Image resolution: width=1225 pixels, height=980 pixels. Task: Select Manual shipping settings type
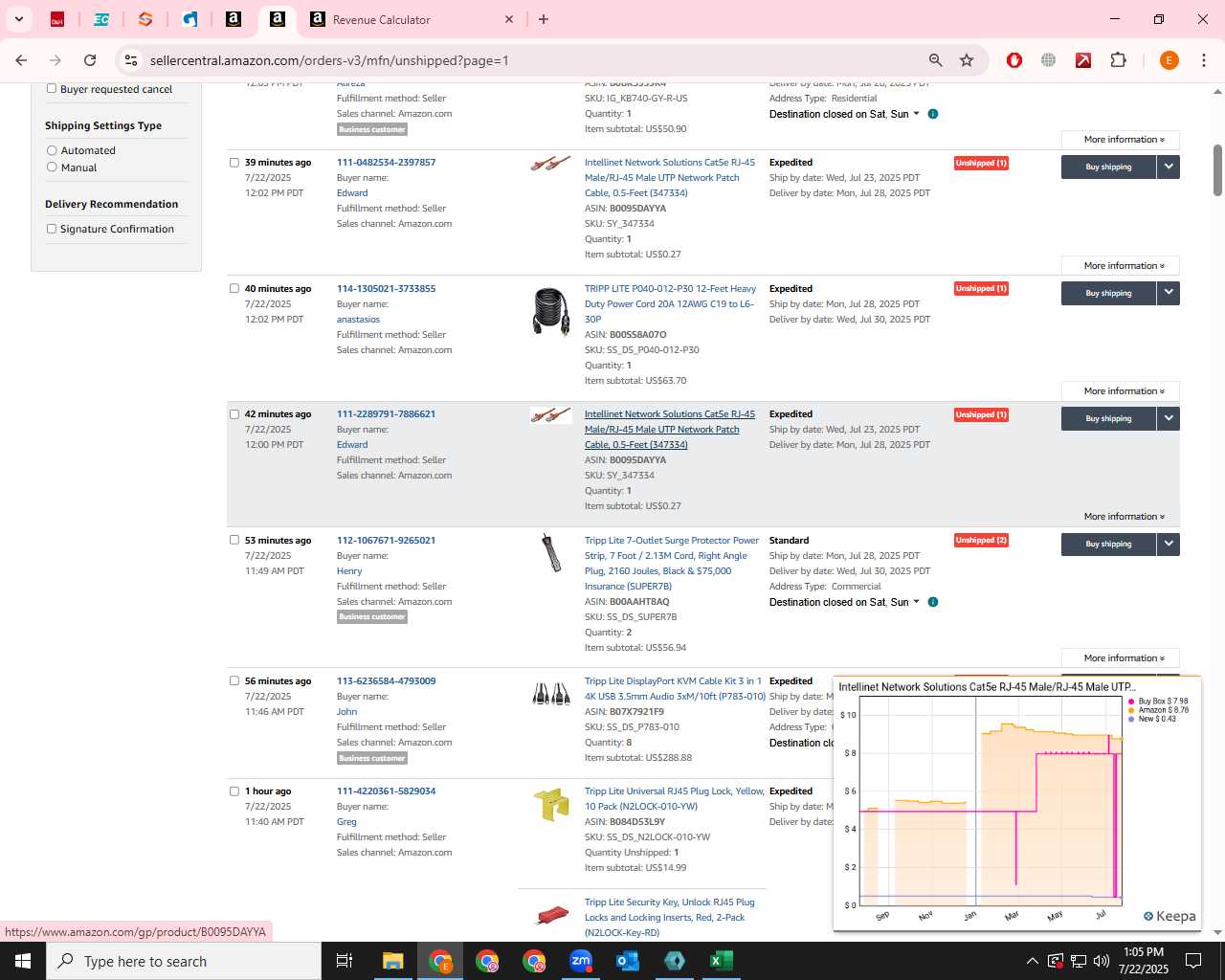pos(52,167)
